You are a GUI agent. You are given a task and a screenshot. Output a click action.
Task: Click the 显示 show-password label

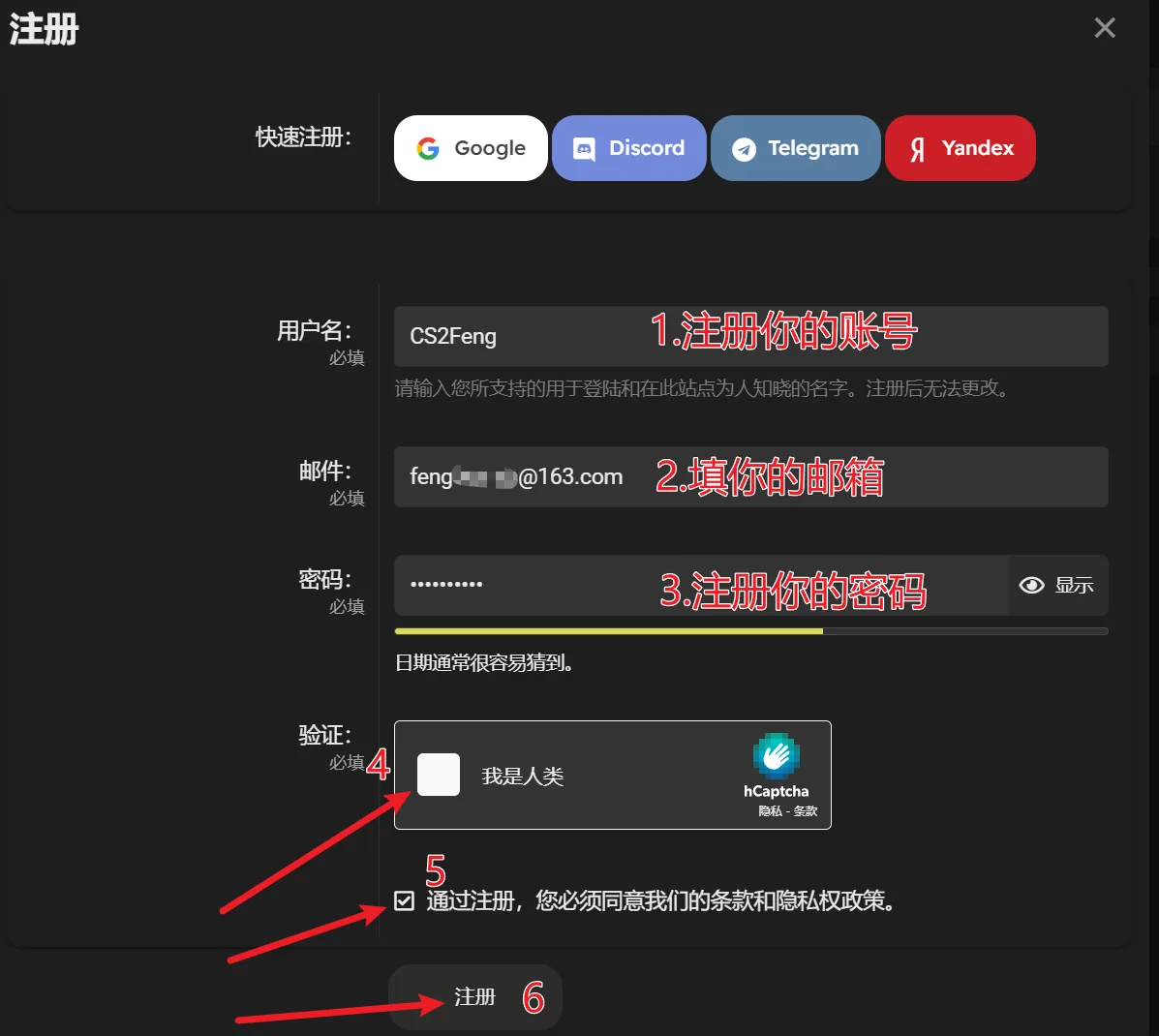[1074, 585]
